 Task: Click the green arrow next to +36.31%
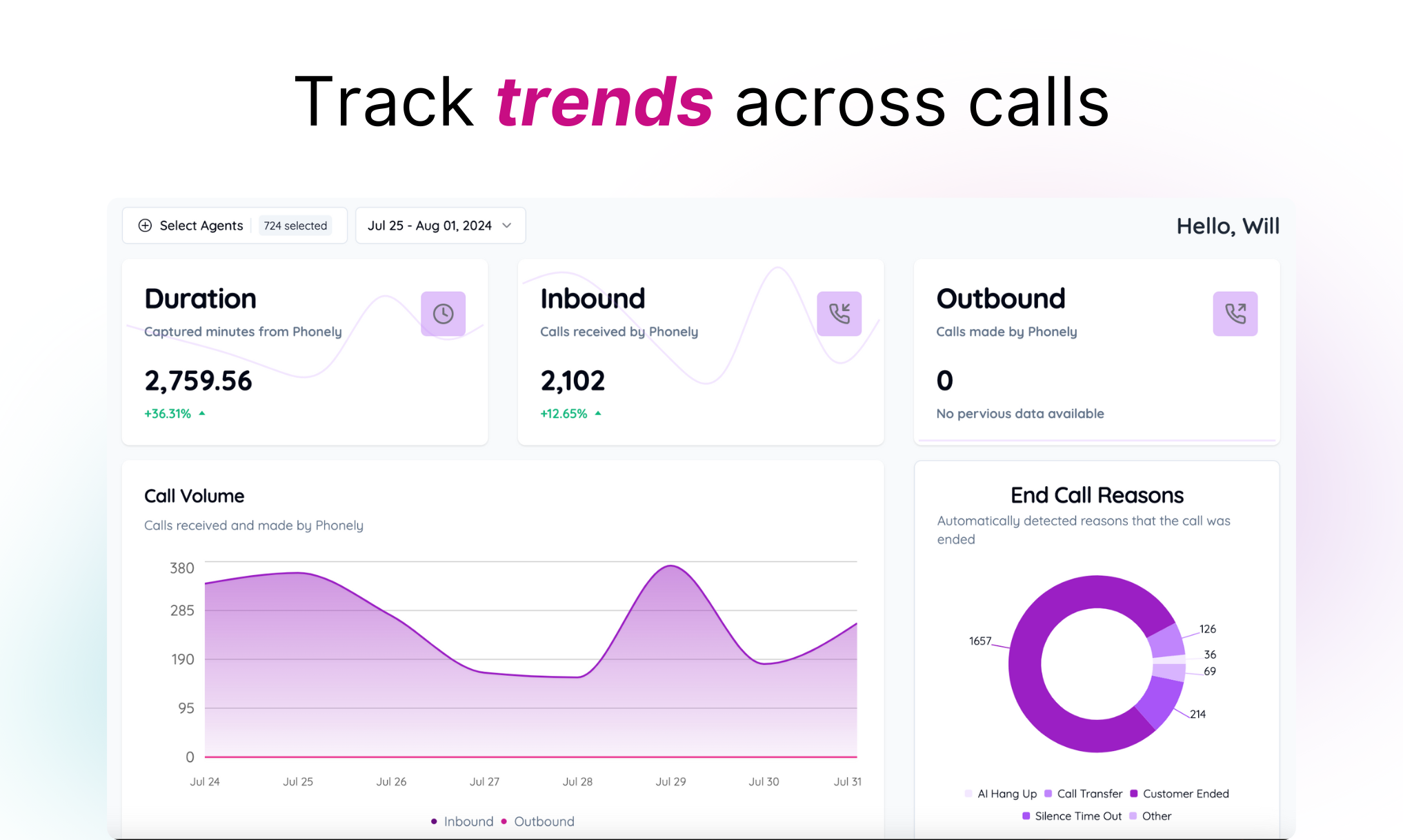point(202,414)
